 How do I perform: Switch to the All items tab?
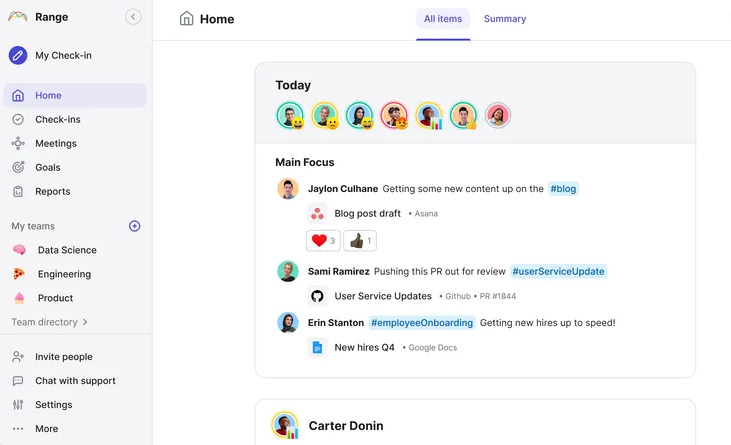(x=443, y=19)
